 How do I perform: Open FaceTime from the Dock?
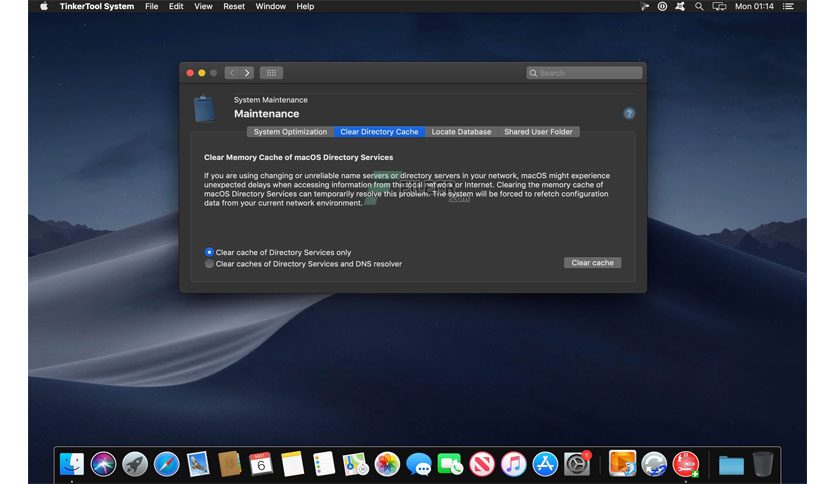pos(450,464)
